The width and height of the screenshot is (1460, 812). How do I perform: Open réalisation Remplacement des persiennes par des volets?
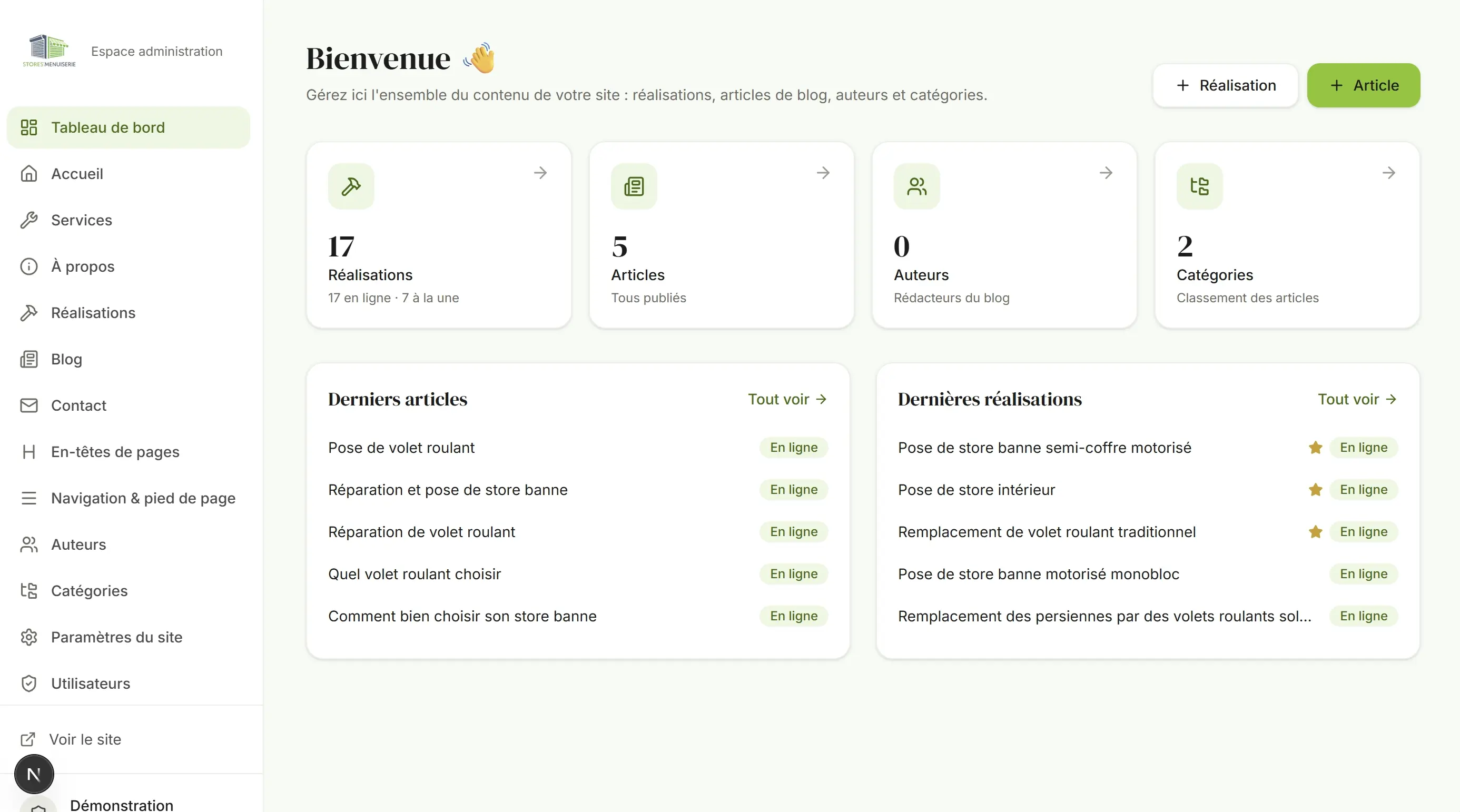click(1104, 616)
